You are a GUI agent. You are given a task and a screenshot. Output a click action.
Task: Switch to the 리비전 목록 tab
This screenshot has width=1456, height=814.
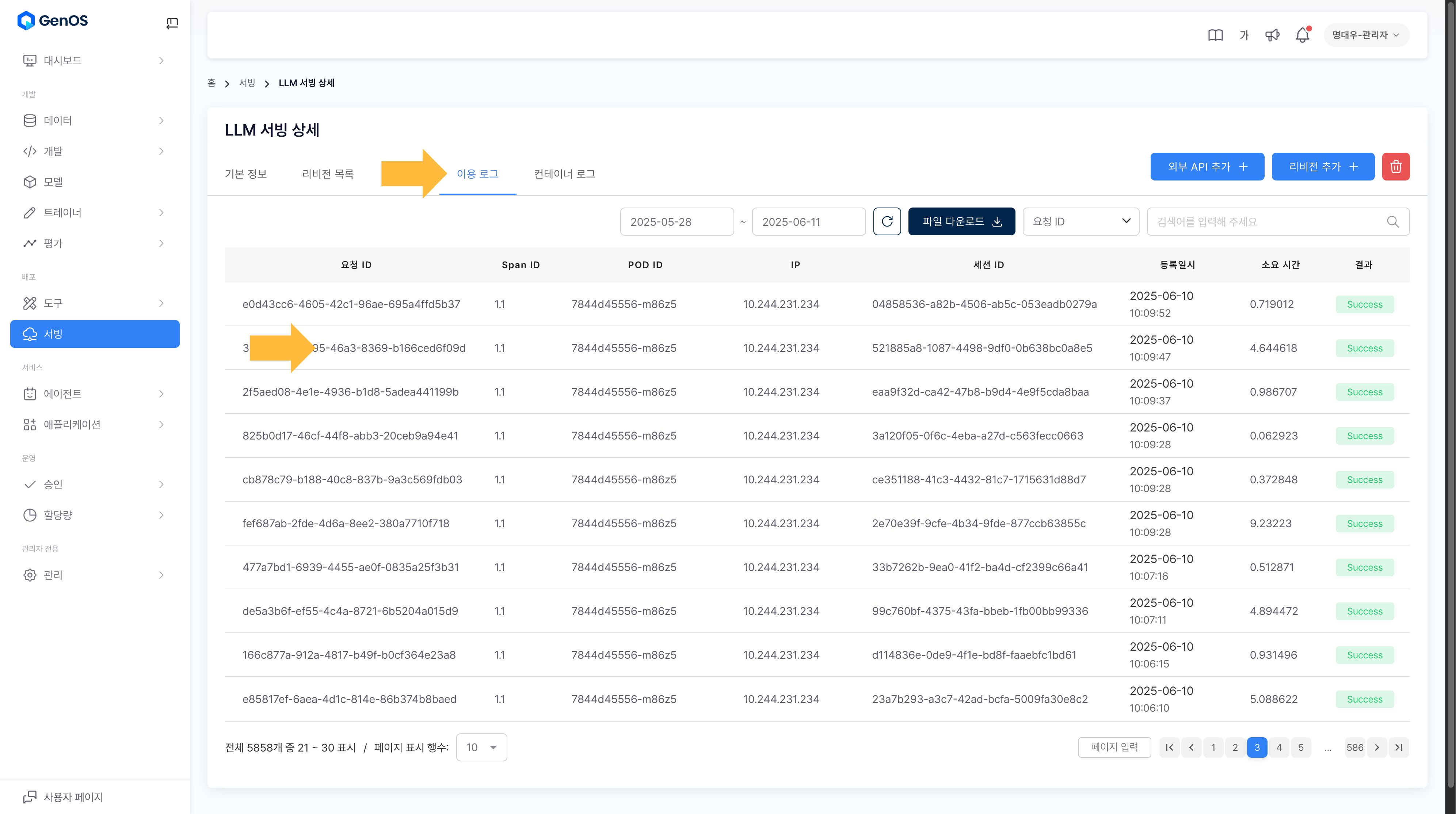click(328, 174)
